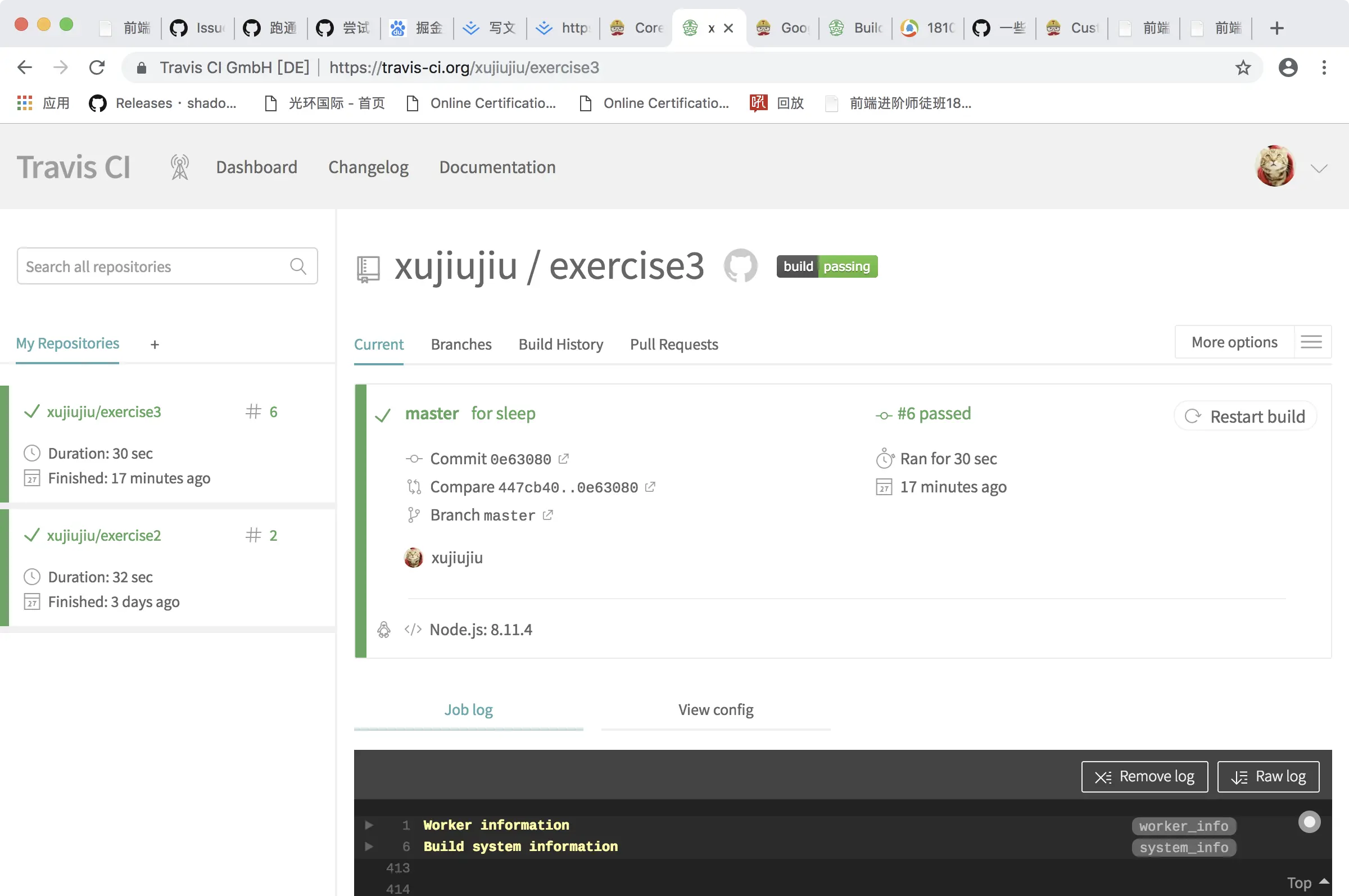1349x896 pixels.
Task: Click the Travis CI broadcast tower icon
Action: click(x=179, y=168)
